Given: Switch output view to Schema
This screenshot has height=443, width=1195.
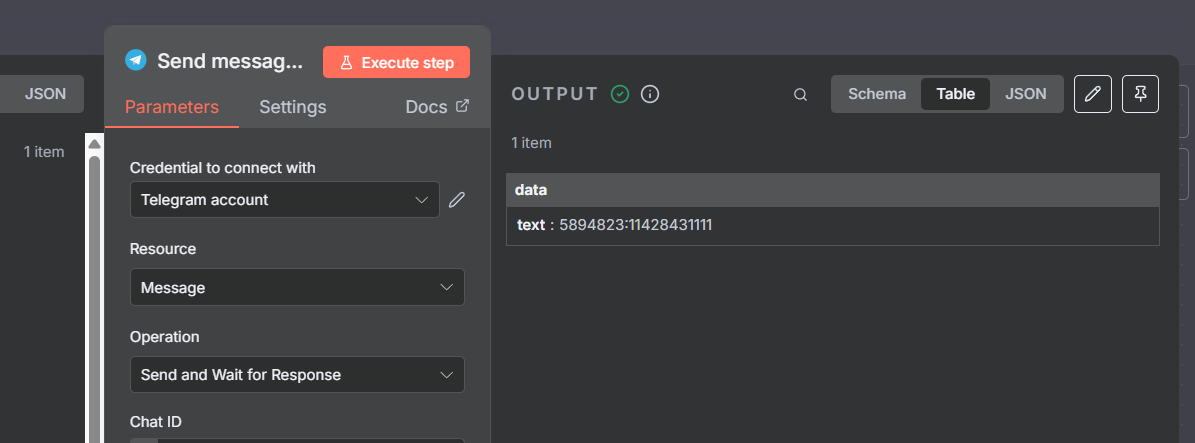Looking at the screenshot, I should coord(877,94).
